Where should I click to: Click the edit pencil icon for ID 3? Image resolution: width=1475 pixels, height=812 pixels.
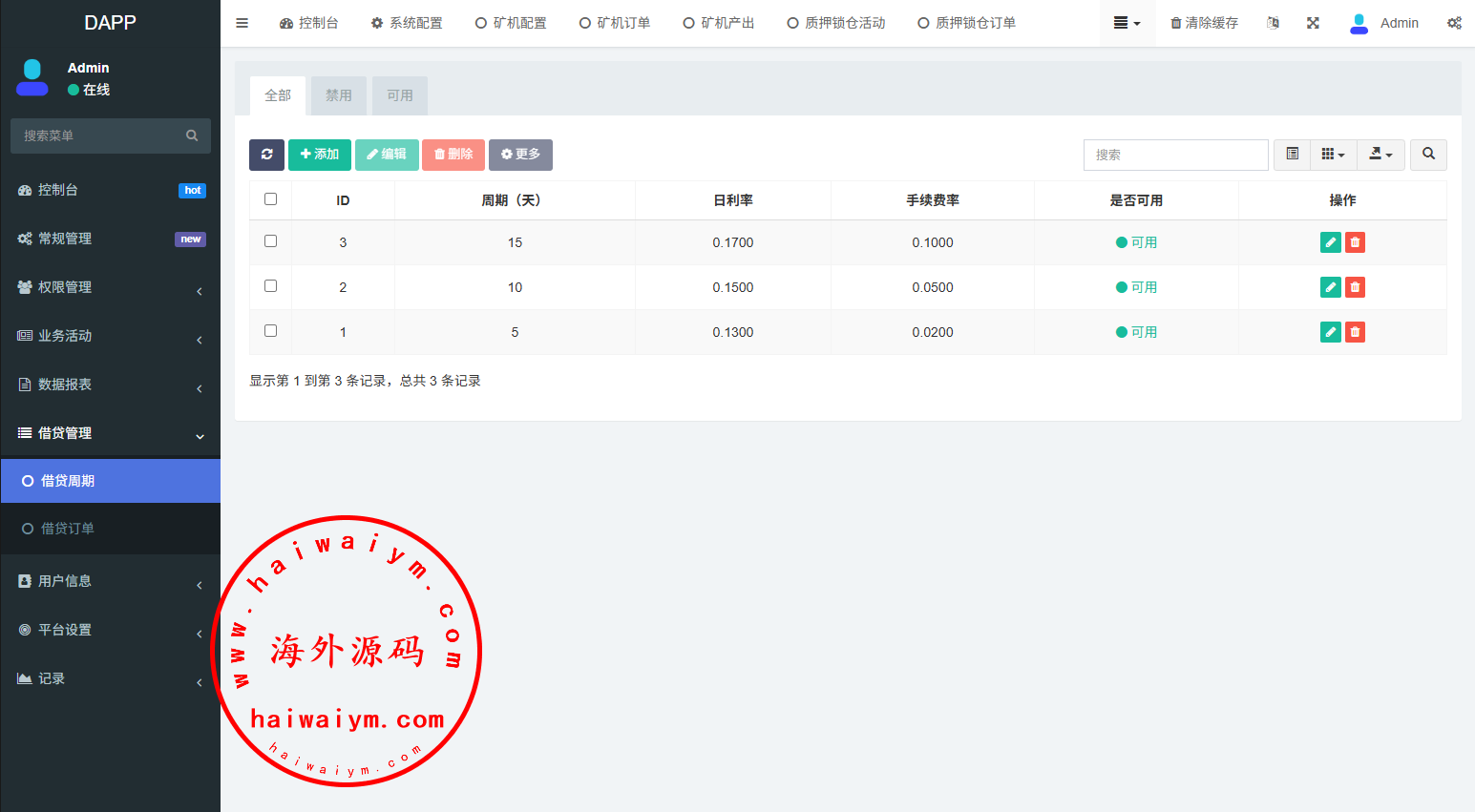pos(1330,242)
